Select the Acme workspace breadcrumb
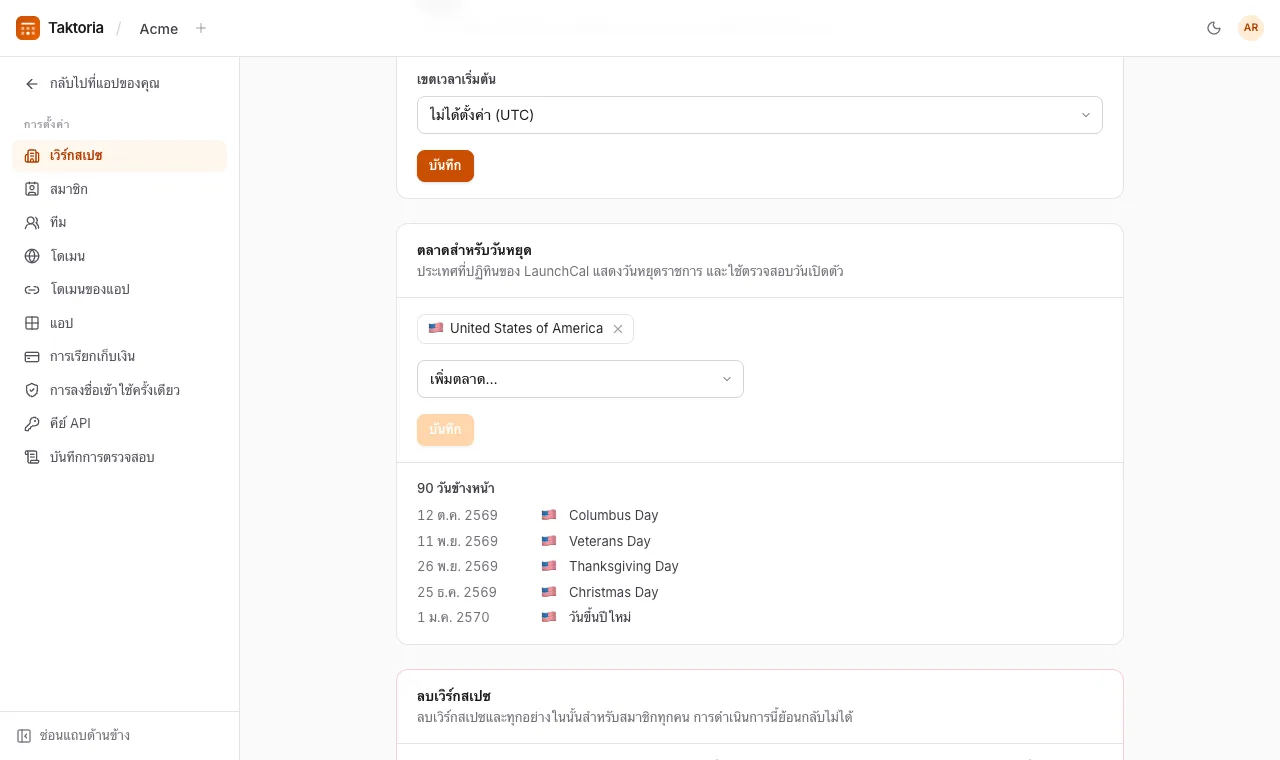 pyautogui.click(x=159, y=28)
